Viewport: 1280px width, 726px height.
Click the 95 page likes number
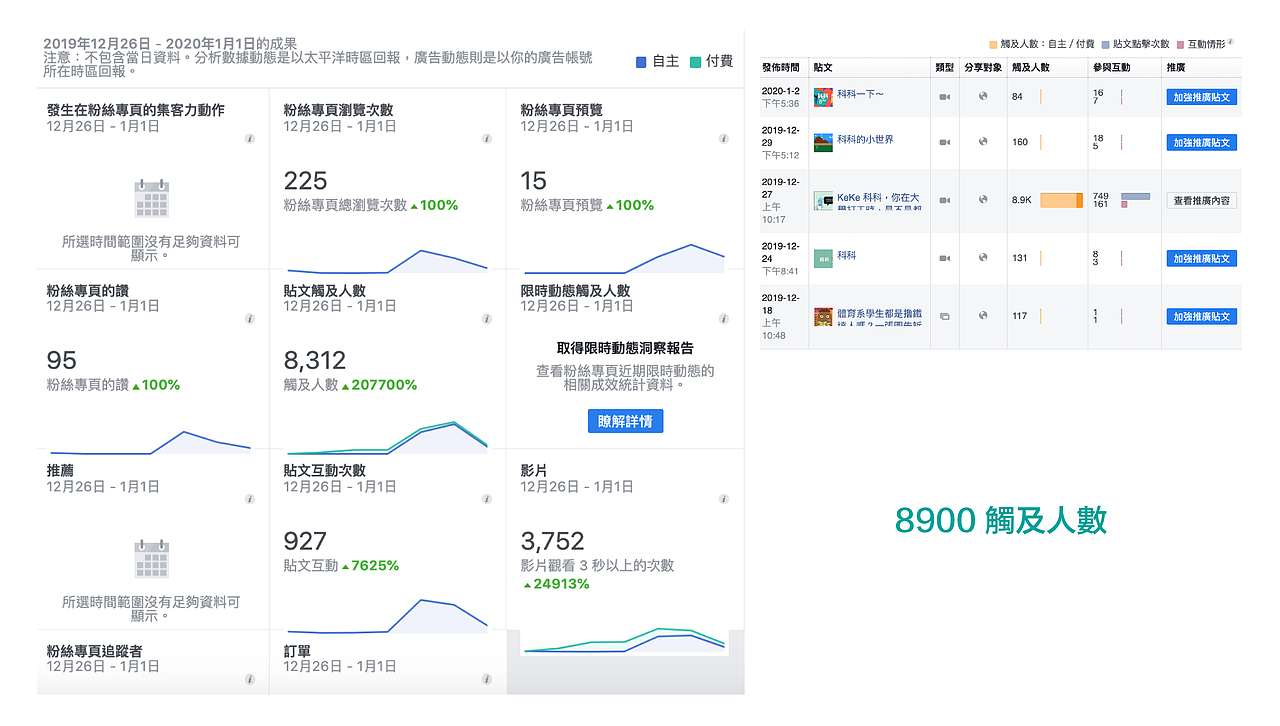pyautogui.click(x=61, y=360)
